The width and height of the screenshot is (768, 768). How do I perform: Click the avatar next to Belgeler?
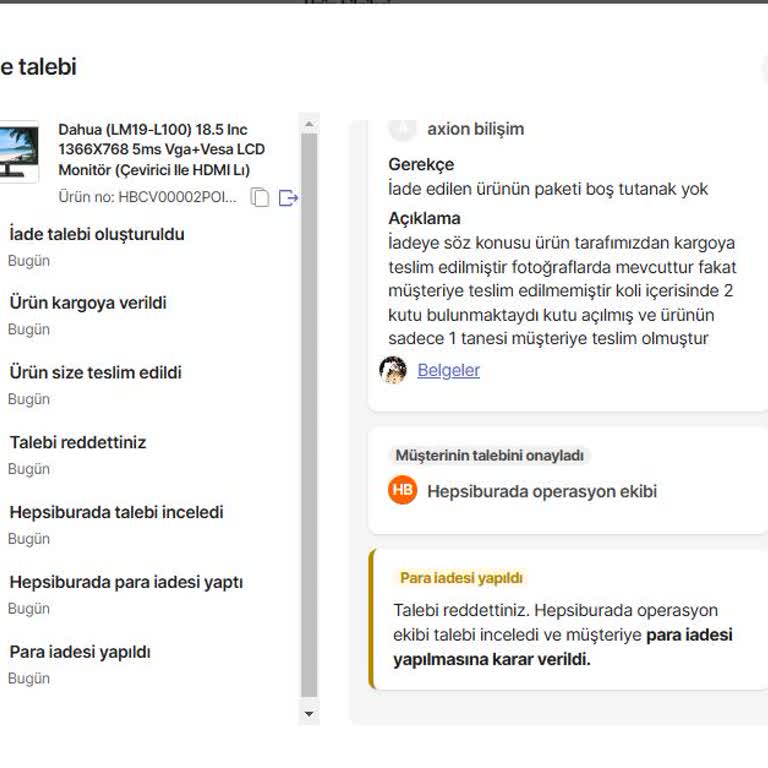point(393,370)
